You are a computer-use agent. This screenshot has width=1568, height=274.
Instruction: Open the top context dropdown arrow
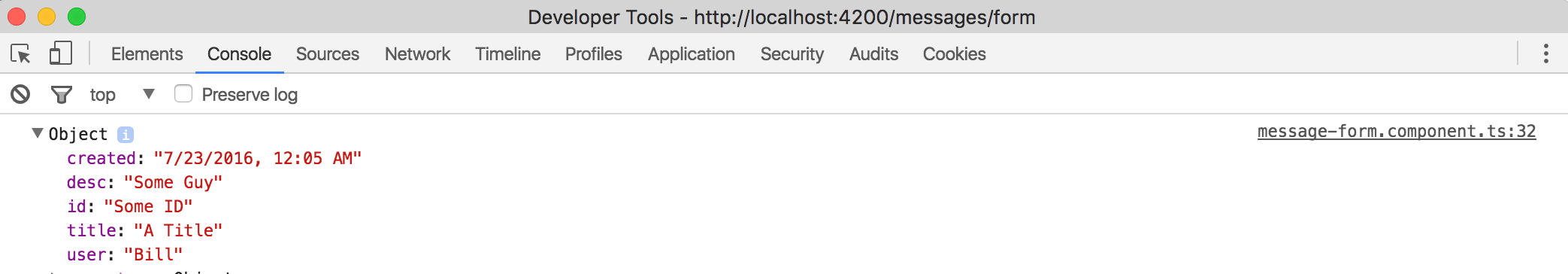(149, 94)
